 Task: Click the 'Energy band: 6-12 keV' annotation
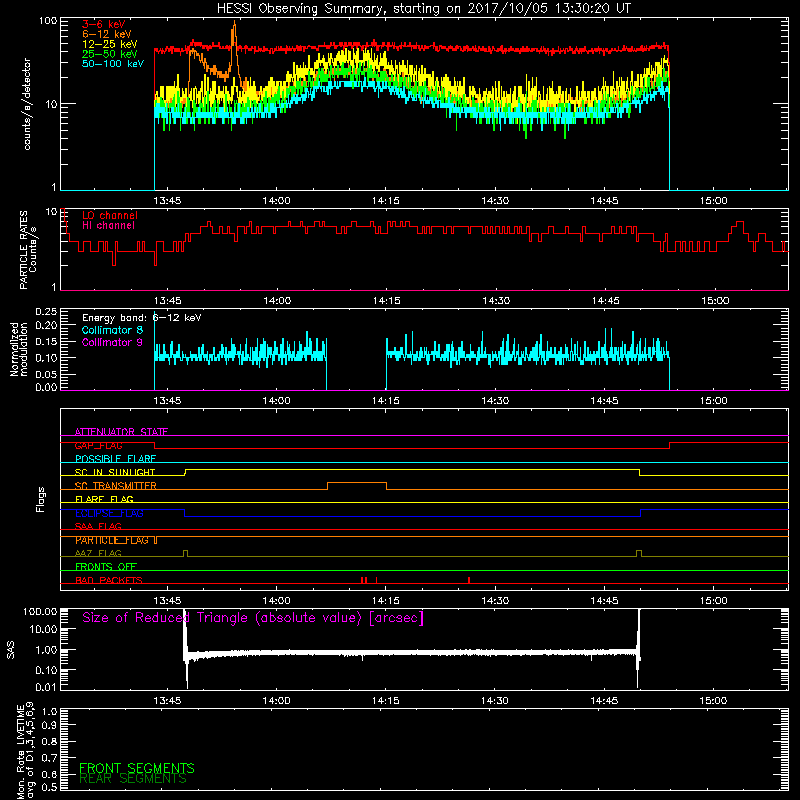(142, 318)
